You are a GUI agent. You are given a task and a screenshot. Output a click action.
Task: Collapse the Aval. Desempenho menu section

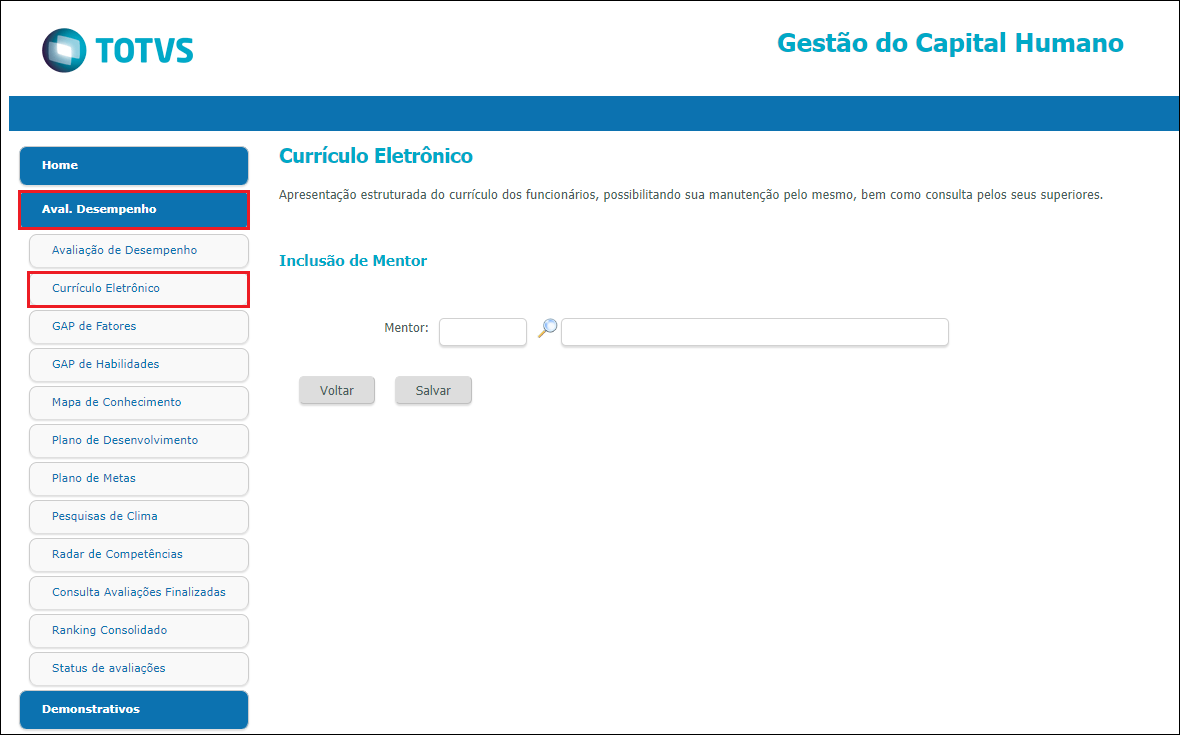(x=134, y=210)
